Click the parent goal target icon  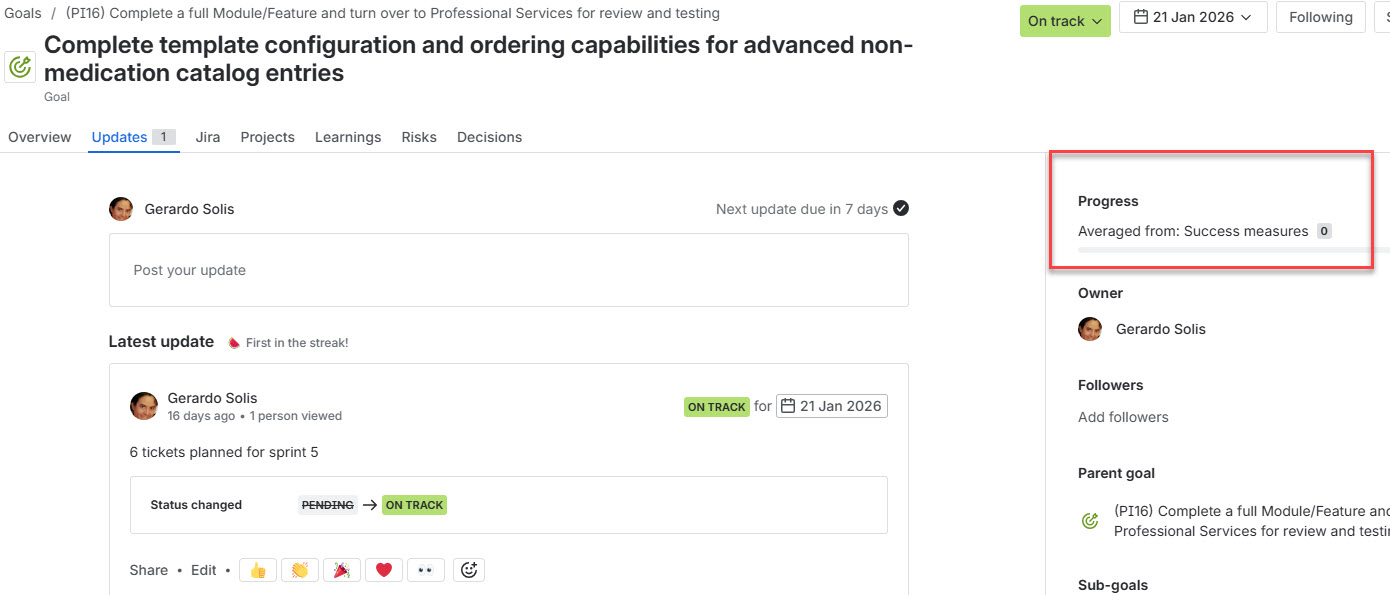(1090, 521)
